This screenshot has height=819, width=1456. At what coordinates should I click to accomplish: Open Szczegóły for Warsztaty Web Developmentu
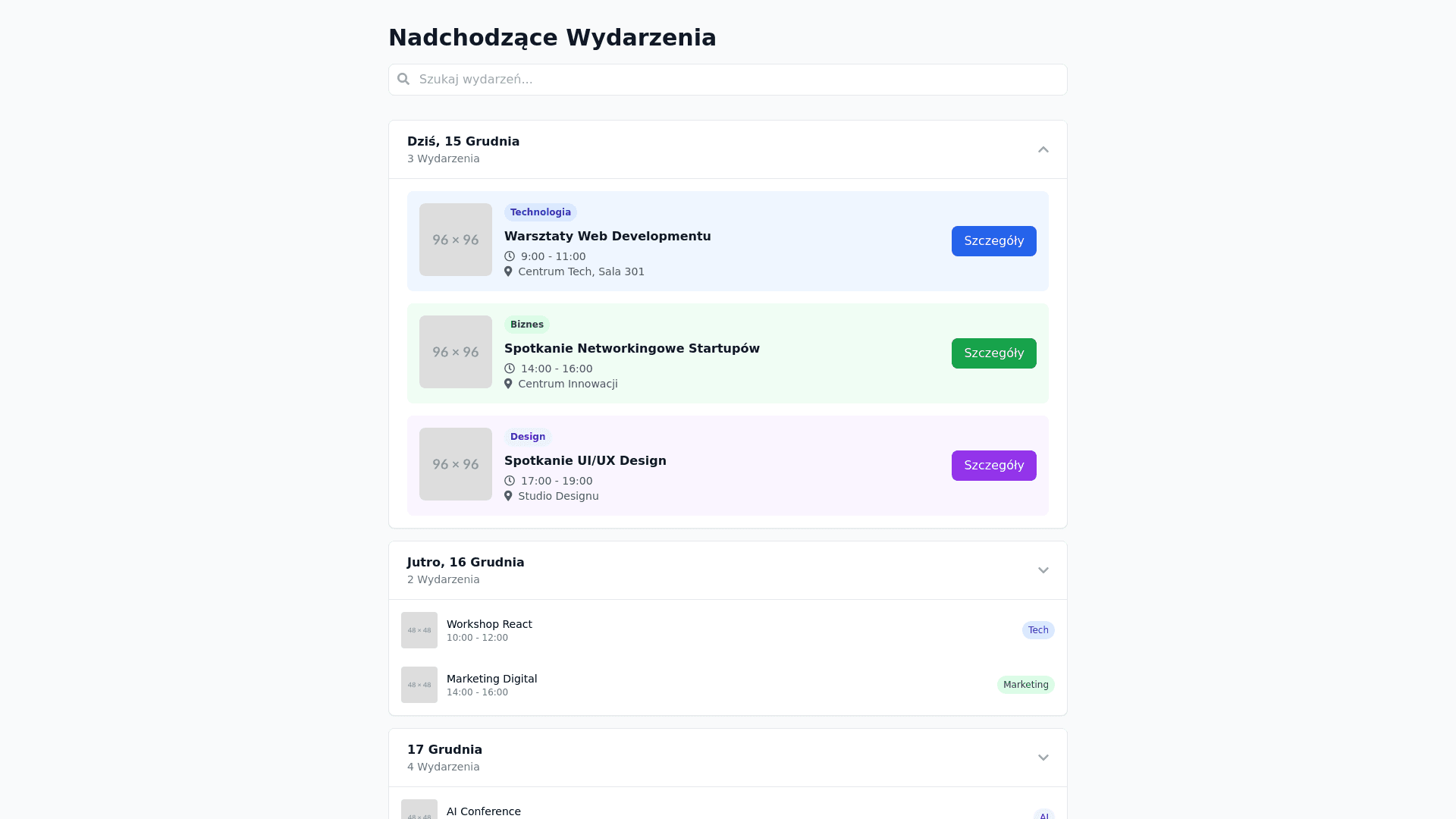tap(993, 241)
